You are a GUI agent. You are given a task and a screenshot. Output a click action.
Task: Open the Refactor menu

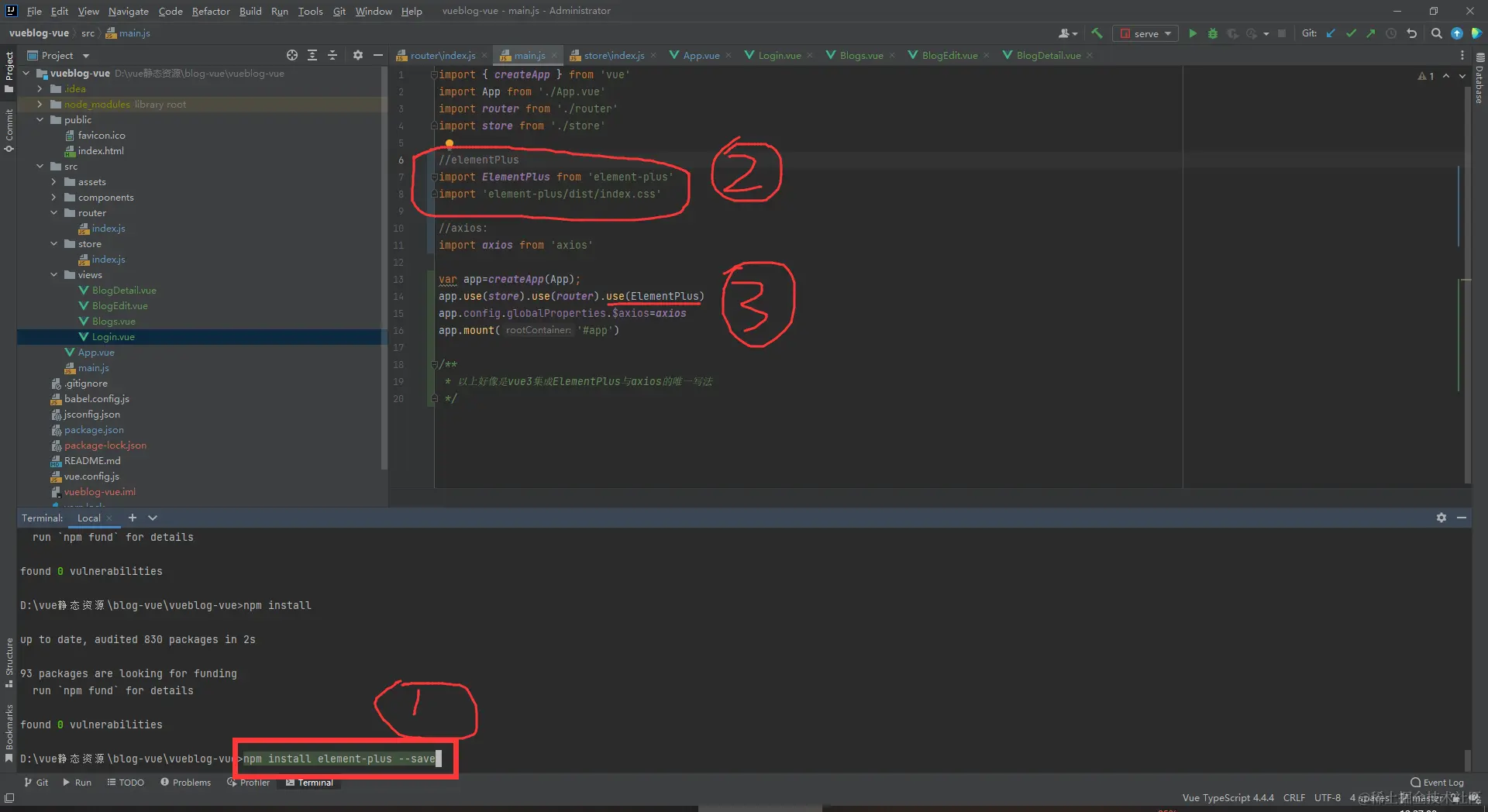pyautogui.click(x=211, y=11)
